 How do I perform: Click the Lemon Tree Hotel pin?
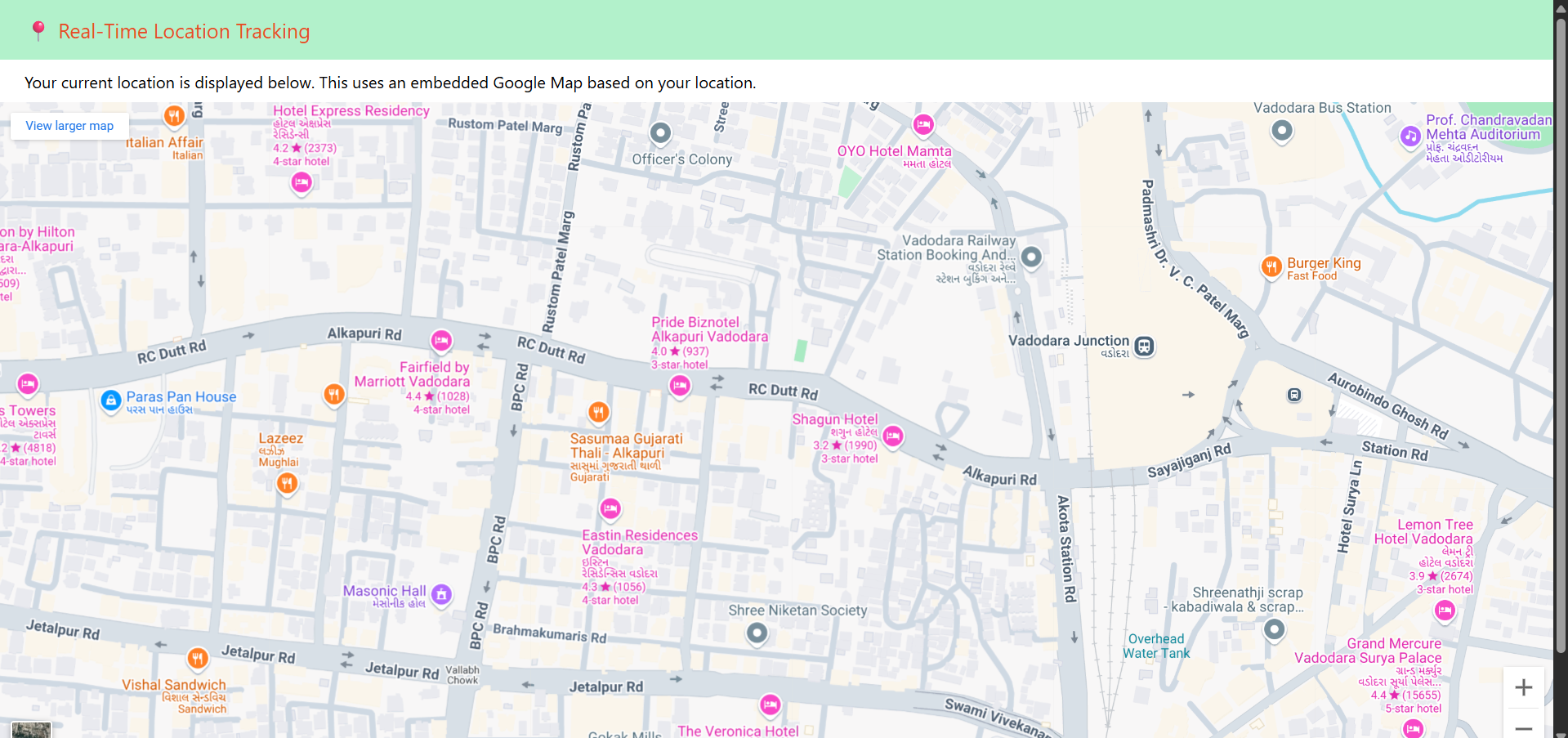[1445, 611]
